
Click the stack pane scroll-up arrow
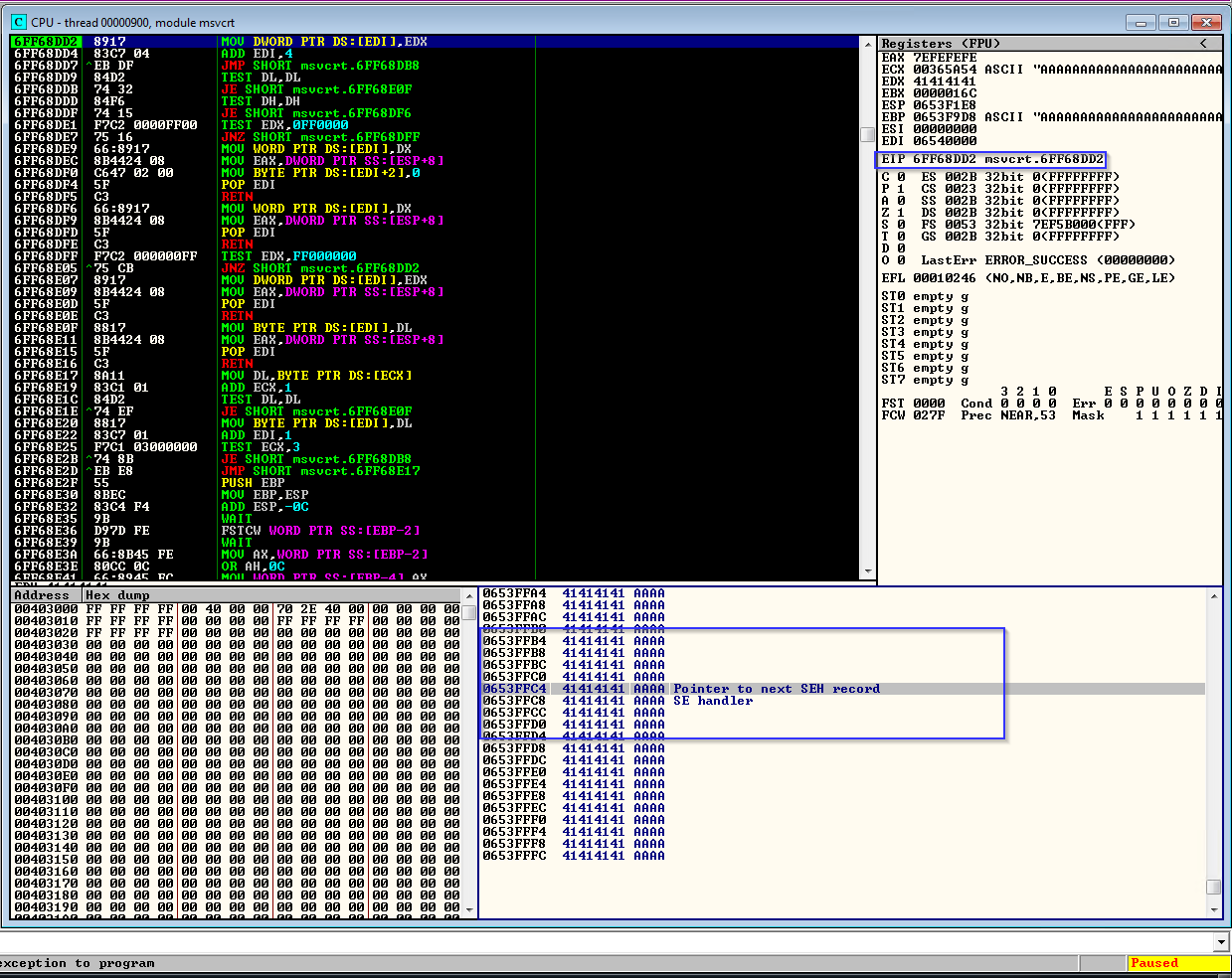point(1213,595)
